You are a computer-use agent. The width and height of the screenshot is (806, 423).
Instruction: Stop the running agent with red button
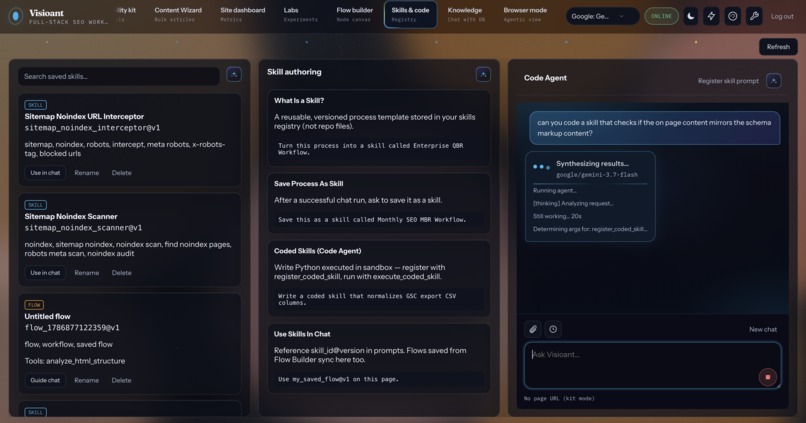tap(768, 377)
